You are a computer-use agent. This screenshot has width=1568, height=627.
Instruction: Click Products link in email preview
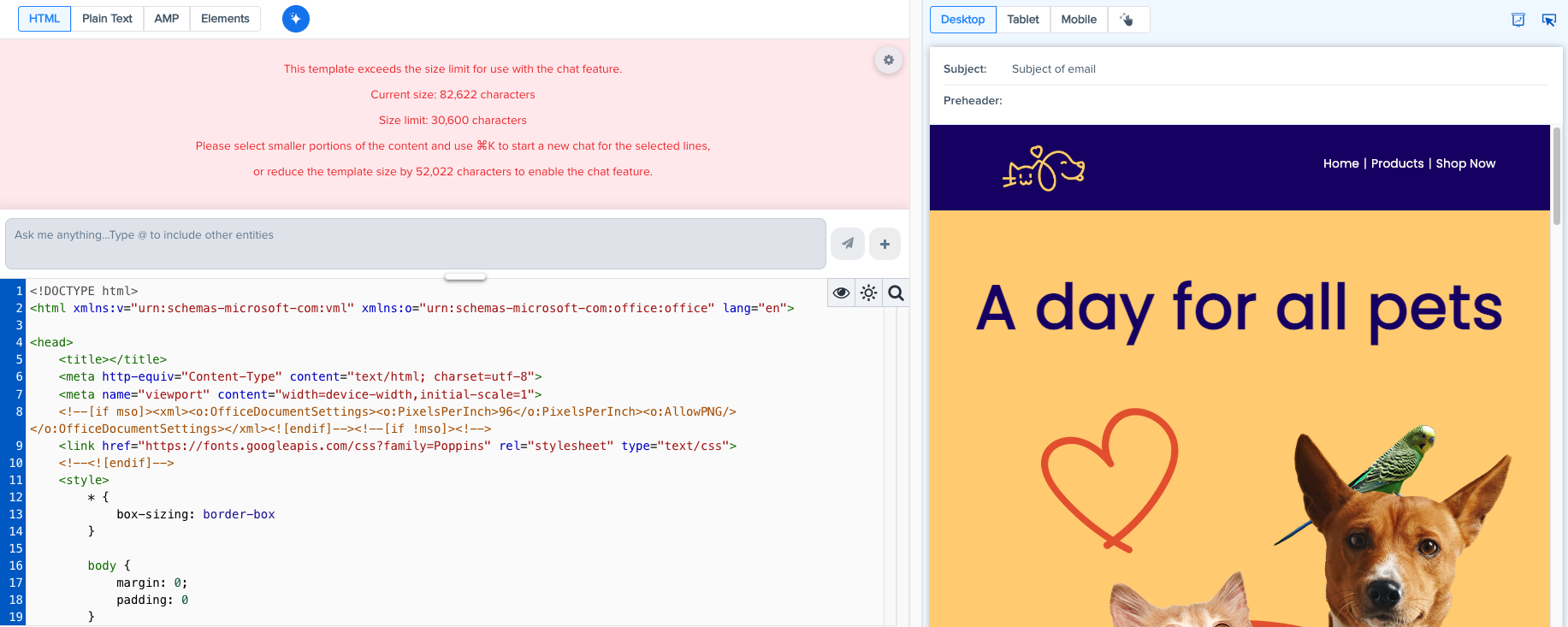1397,163
